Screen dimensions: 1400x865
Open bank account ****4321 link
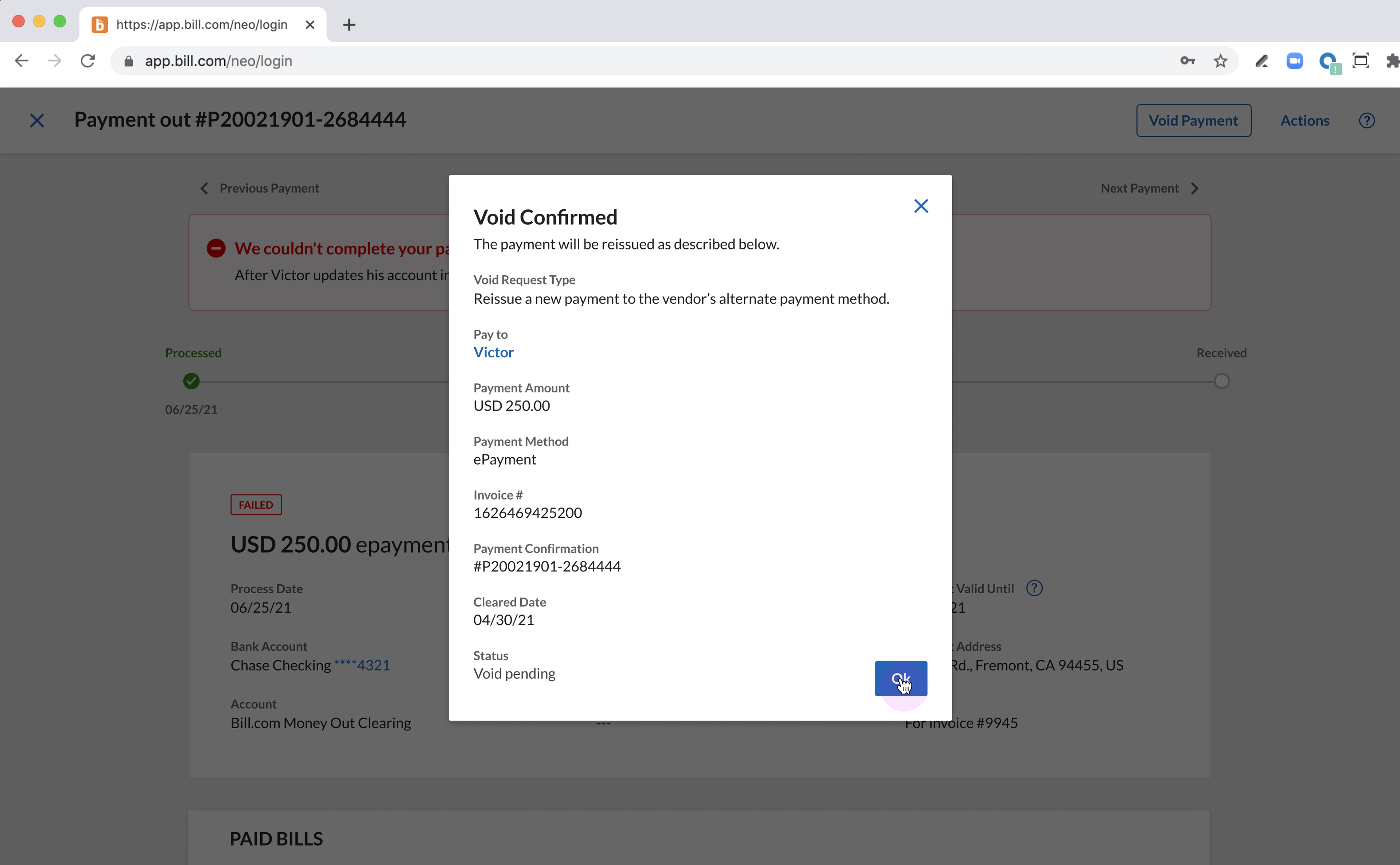coord(362,665)
